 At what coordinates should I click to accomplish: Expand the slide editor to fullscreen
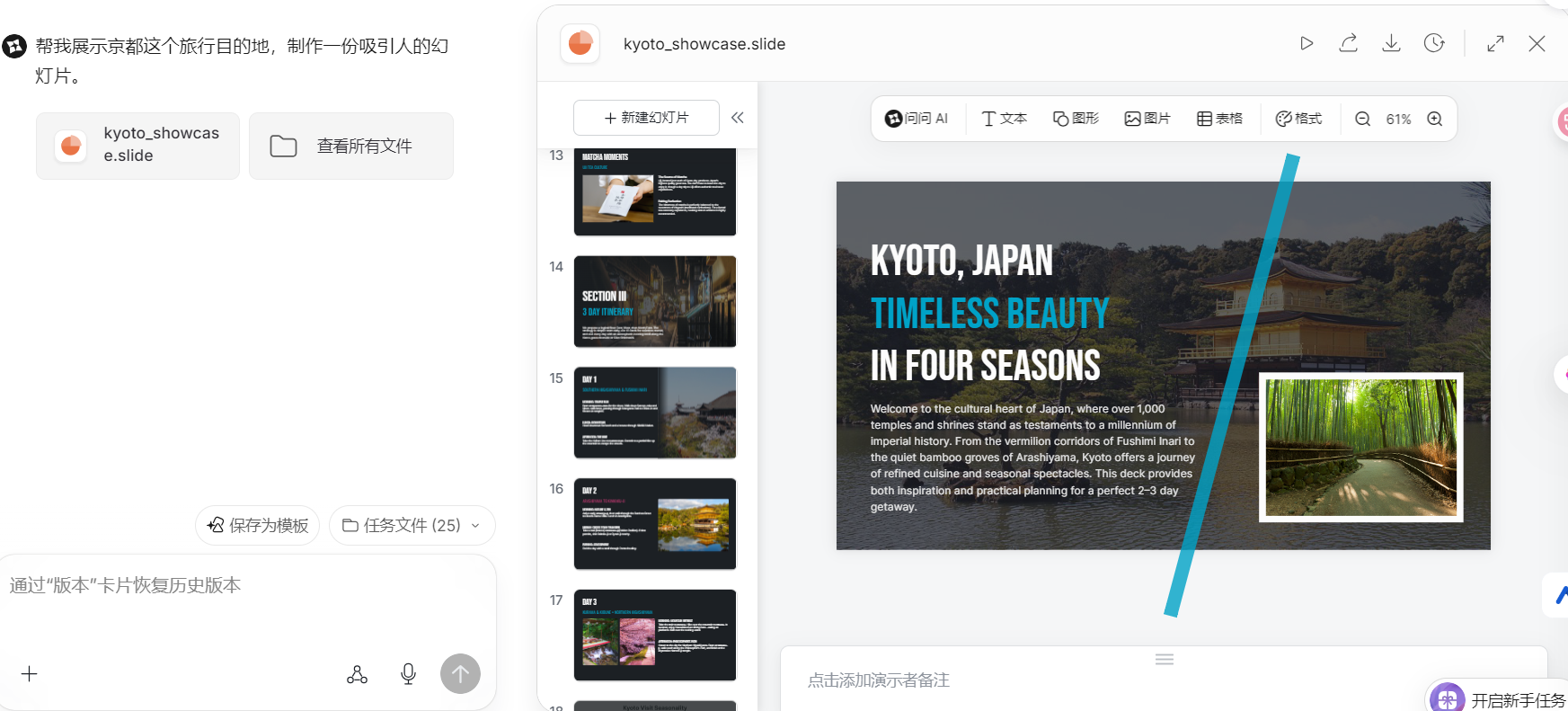tap(1495, 43)
